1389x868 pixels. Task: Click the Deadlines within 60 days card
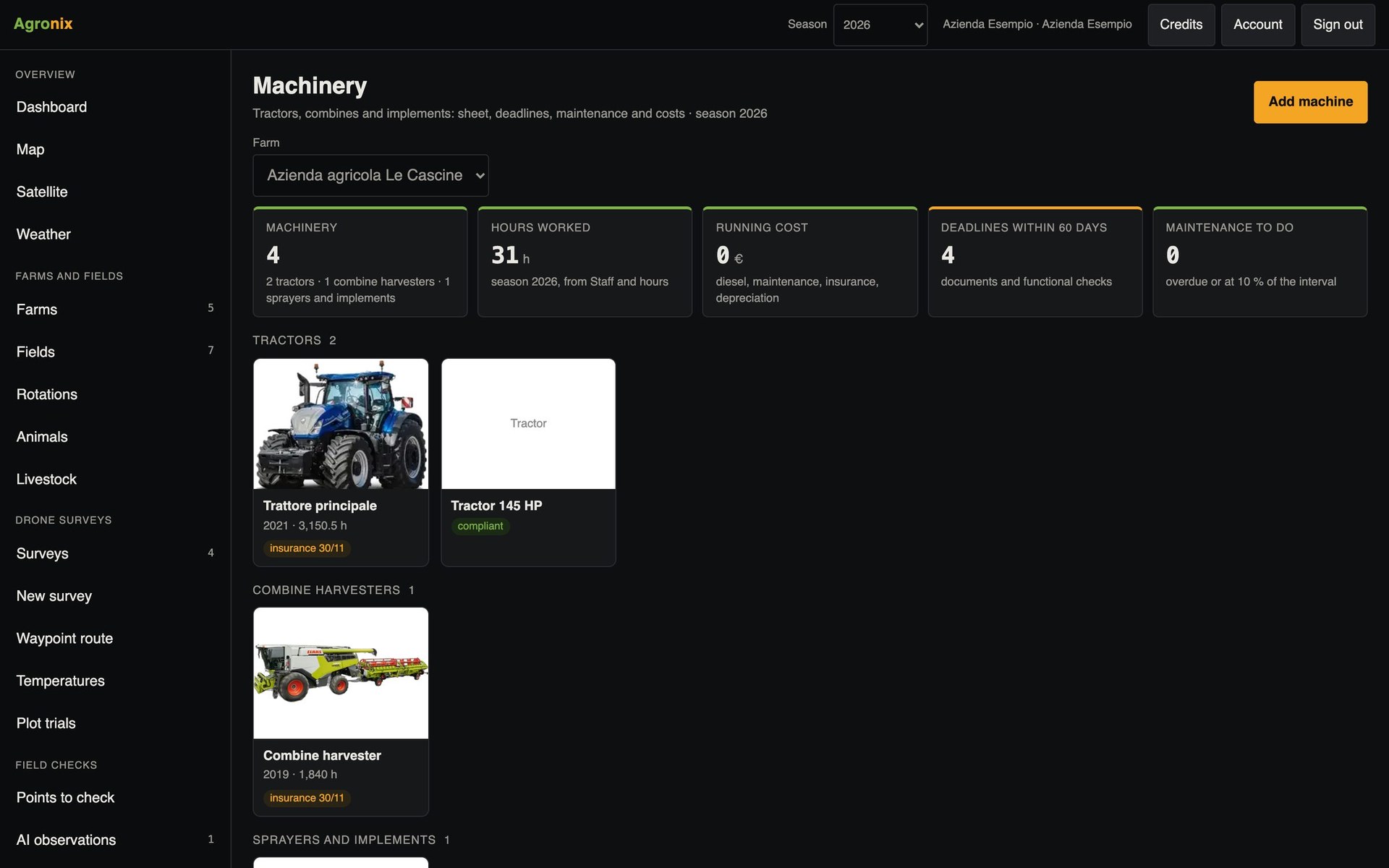click(x=1035, y=262)
